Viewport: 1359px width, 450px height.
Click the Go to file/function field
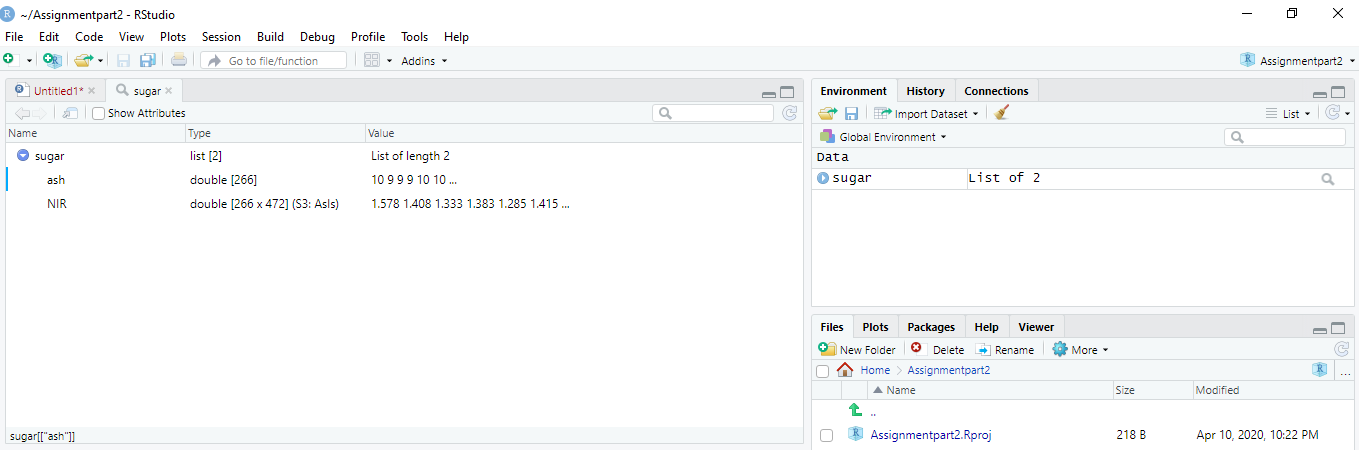click(x=274, y=61)
